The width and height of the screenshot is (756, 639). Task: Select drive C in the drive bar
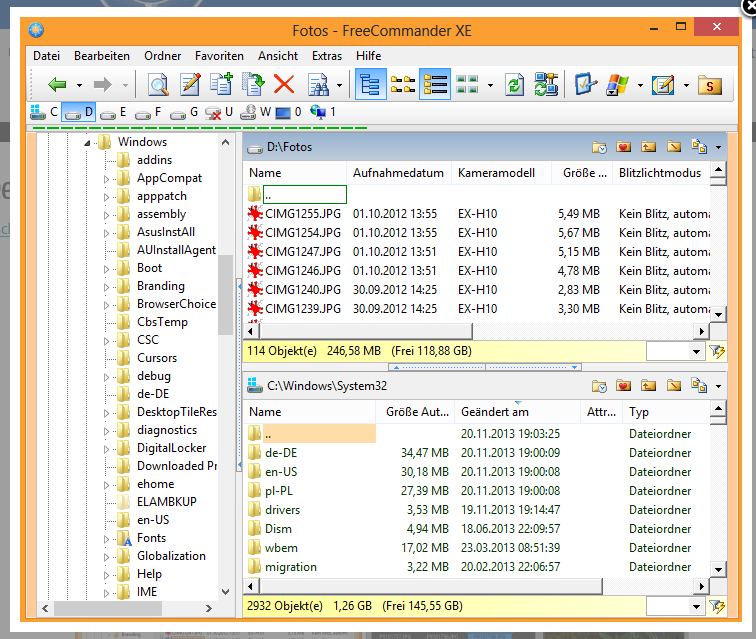point(44,112)
